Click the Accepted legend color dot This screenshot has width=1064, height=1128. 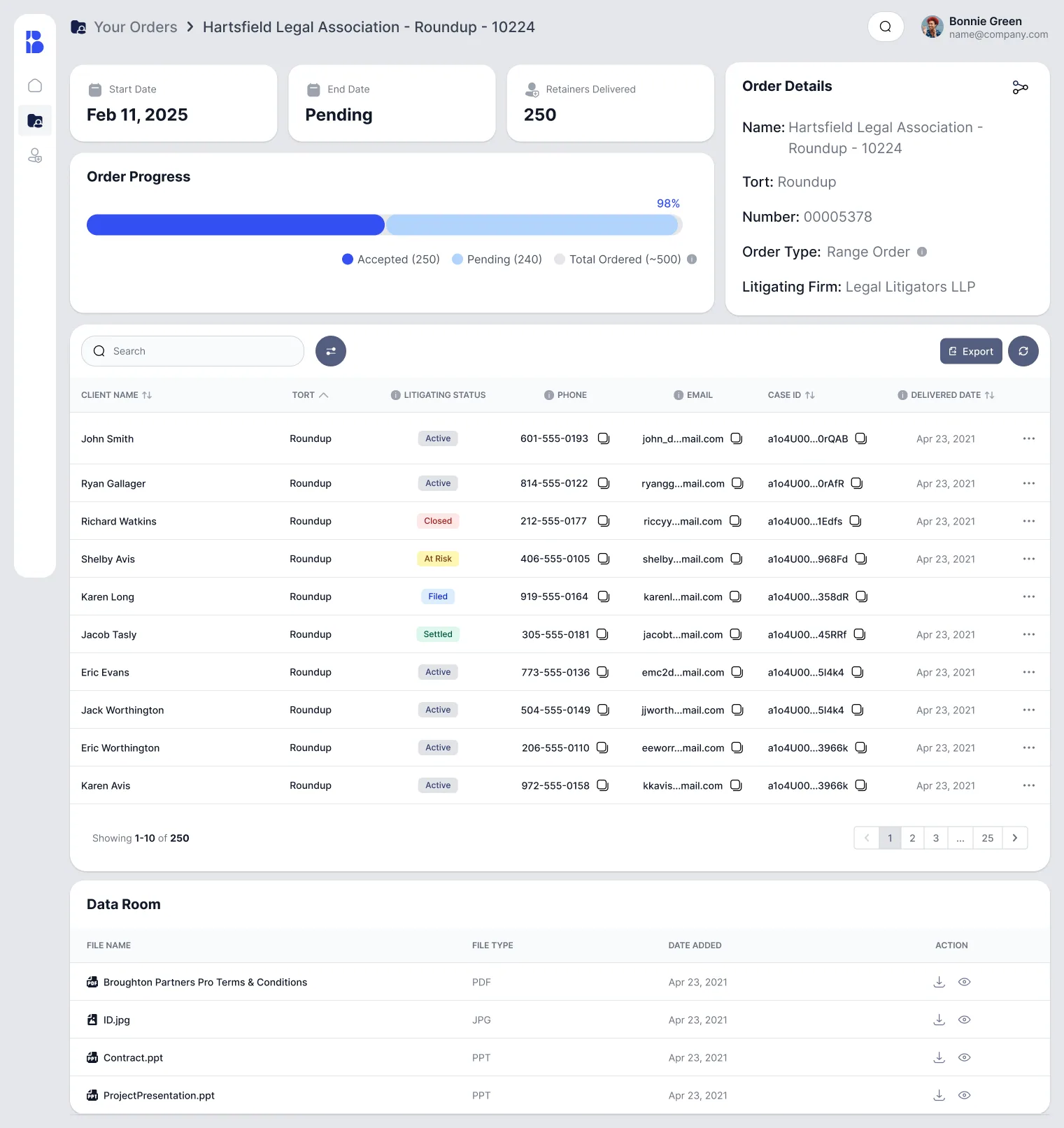pos(348,259)
